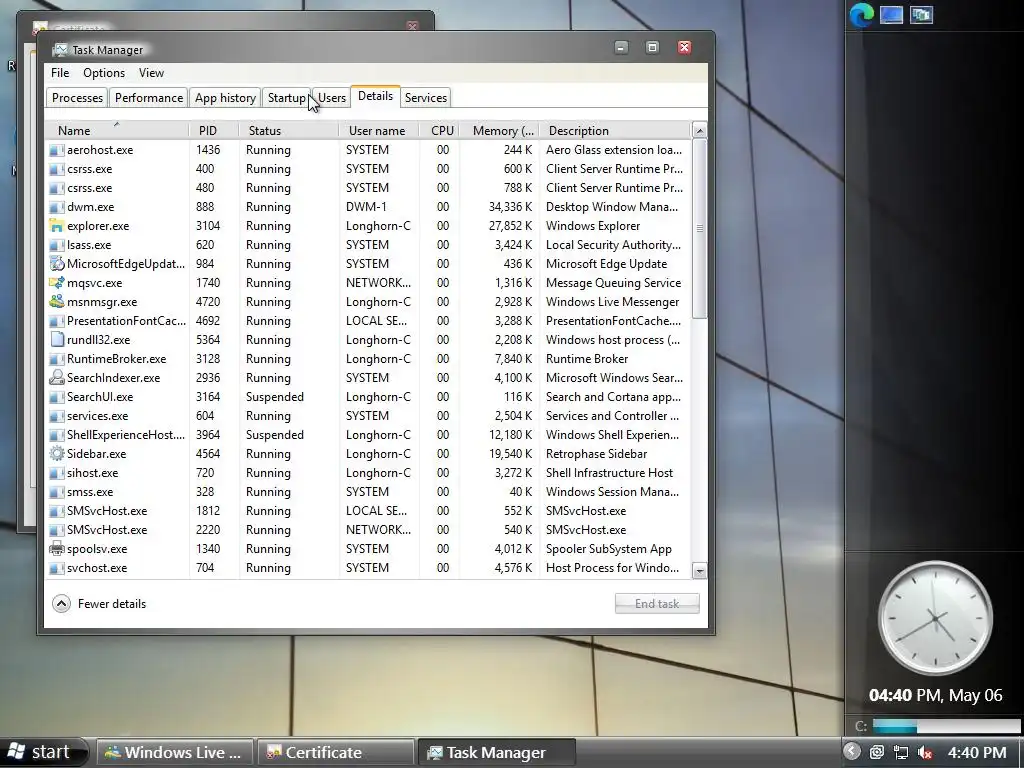Sort by the PID column header
This screenshot has width=1024, height=768.
(x=214, y=131)
